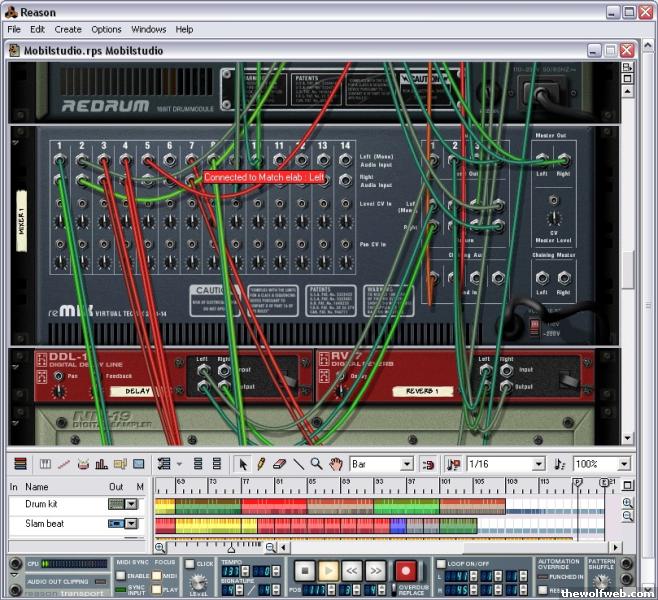Select the arrow selection tool

[x=242, y=464]
